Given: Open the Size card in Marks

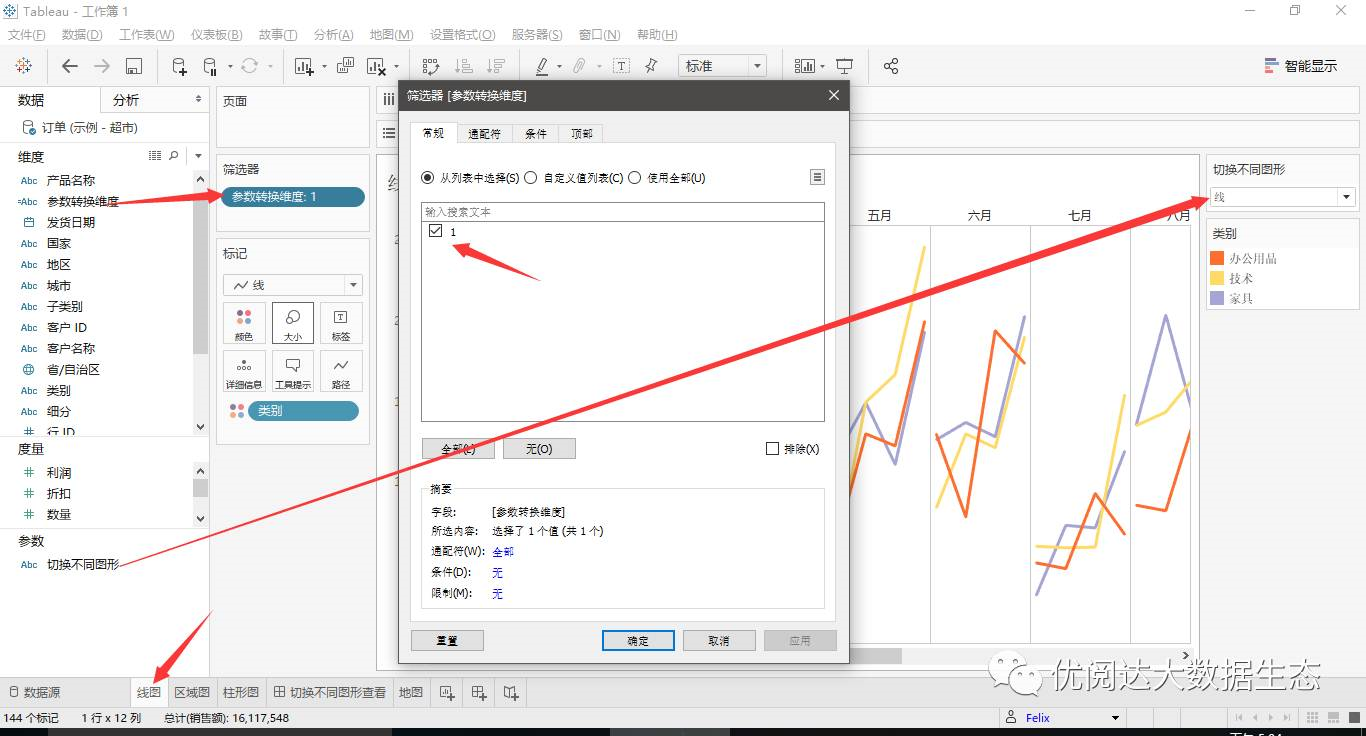Looking at the screenshot, I should click(x=293, y=324).
